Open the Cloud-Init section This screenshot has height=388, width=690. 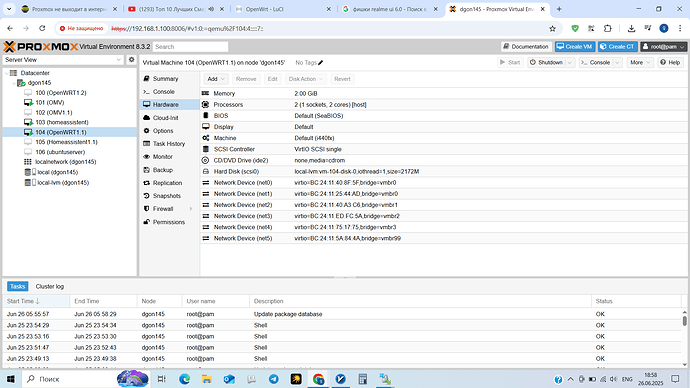coord(169,118)
